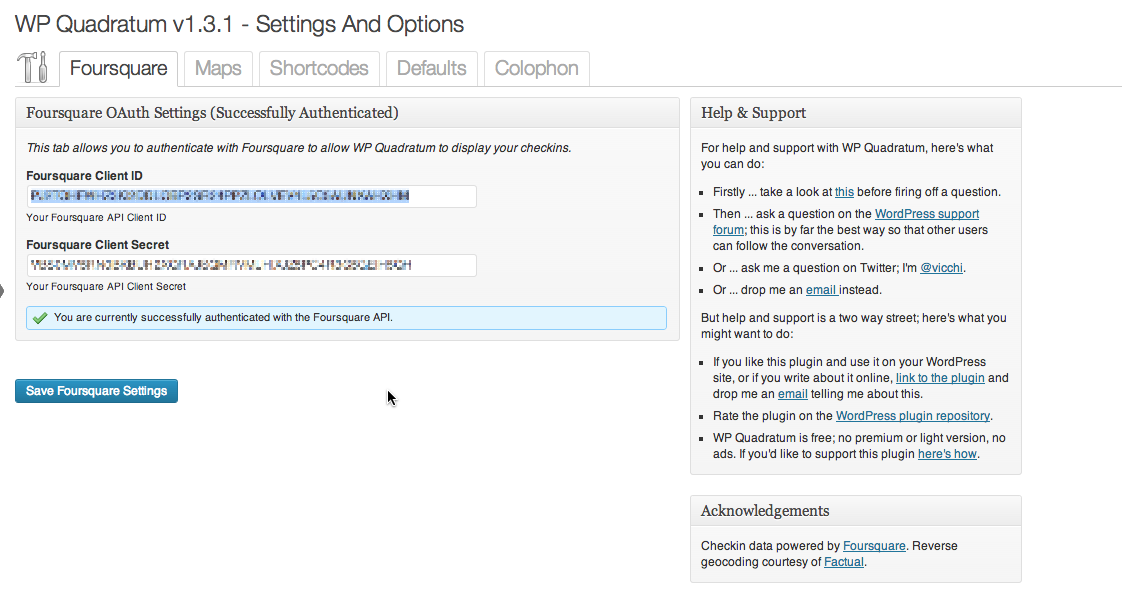Click the Acknowledgements panel header
Image resolution: width=1122 pixels, height=594 pixels.
pyautogui.click(x=856, y=511)
